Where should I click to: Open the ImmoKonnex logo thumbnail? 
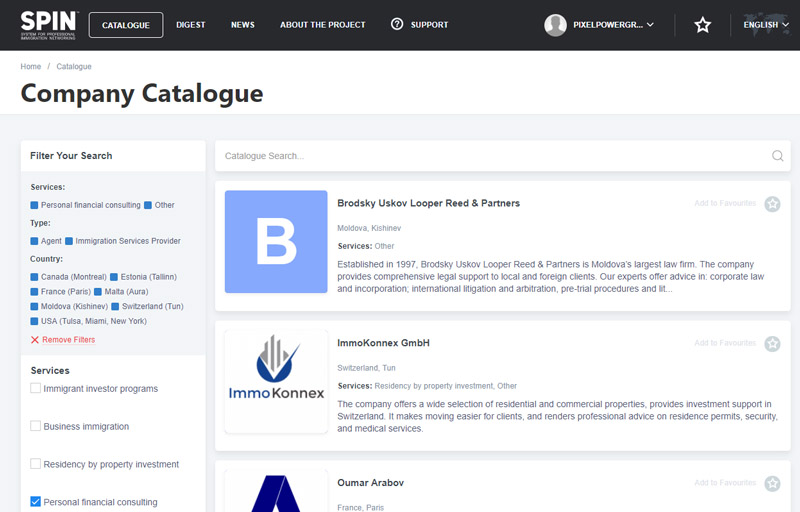tap(276, 381)
